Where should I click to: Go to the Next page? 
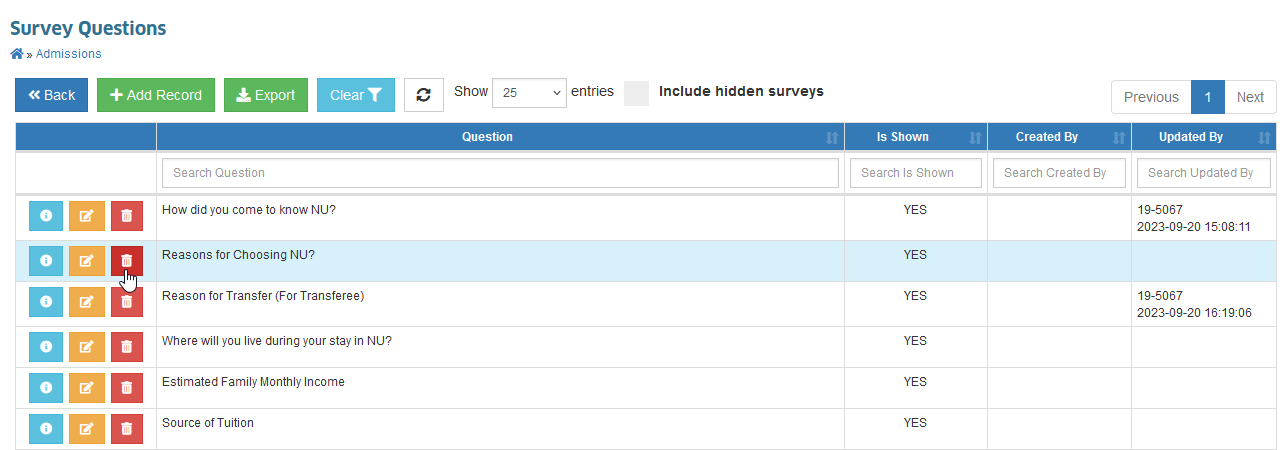pyautogui.click(x=1250, y=97)
